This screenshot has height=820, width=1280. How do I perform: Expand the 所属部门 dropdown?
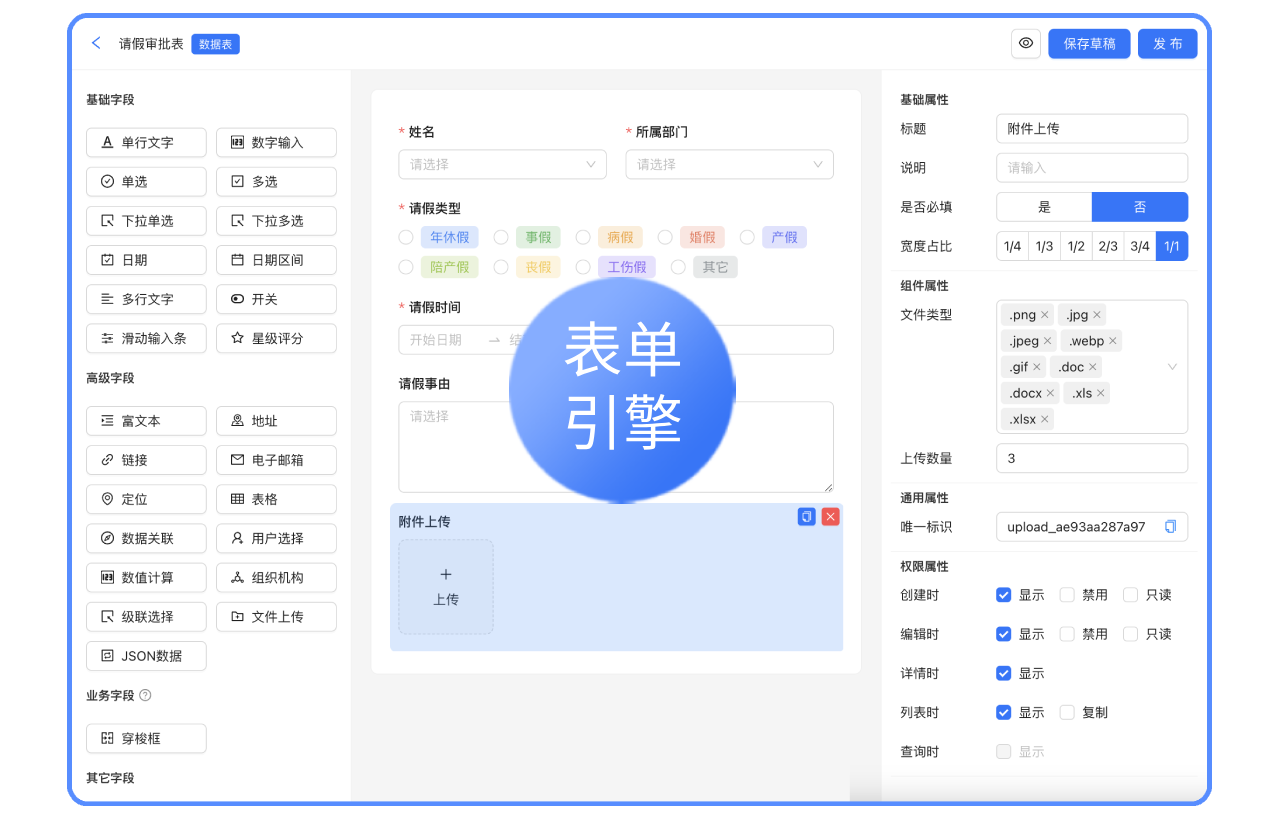click(729, 164)
